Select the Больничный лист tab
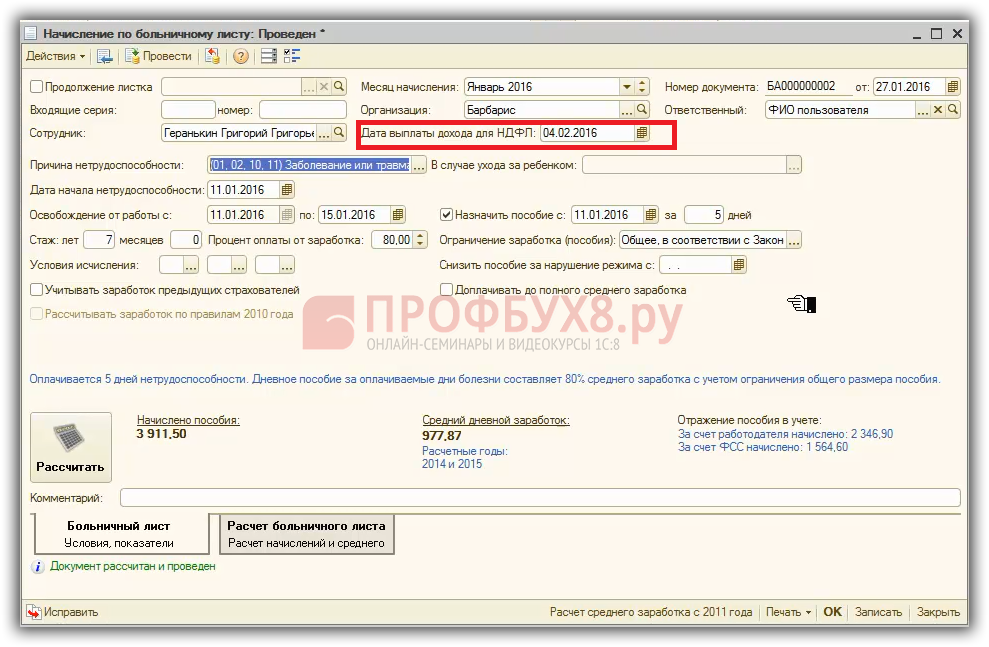 click(x=119, y=534)
